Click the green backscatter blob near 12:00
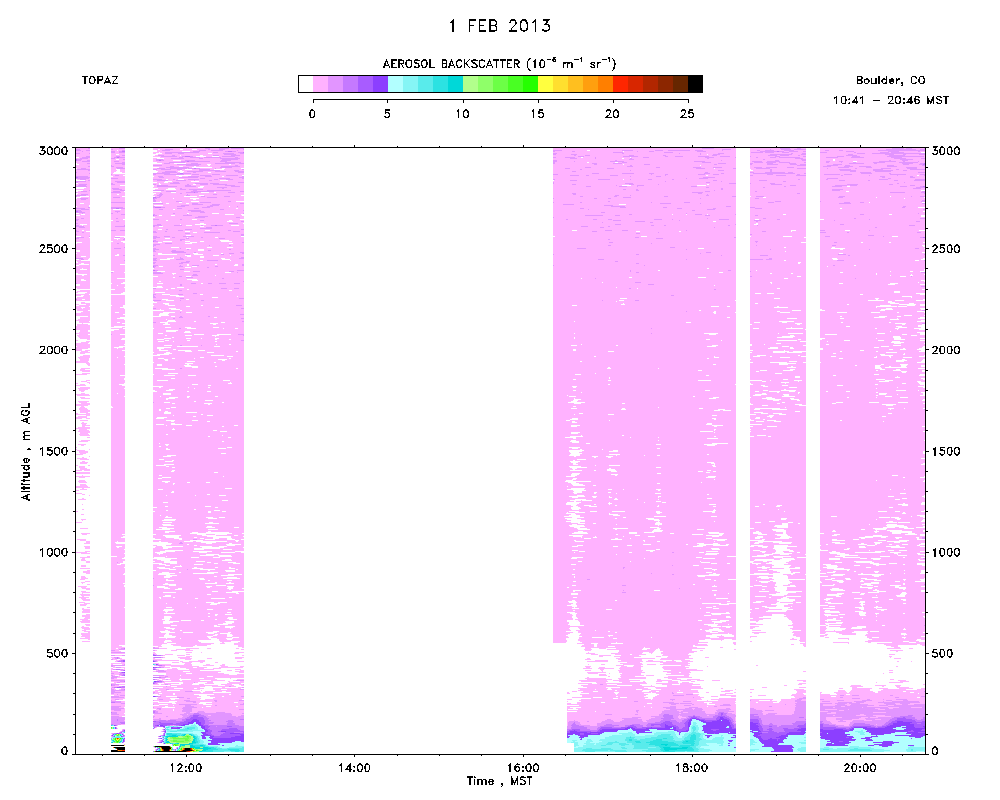The width and height of the screenshot is (1000, 800). [x=180, y=738]
